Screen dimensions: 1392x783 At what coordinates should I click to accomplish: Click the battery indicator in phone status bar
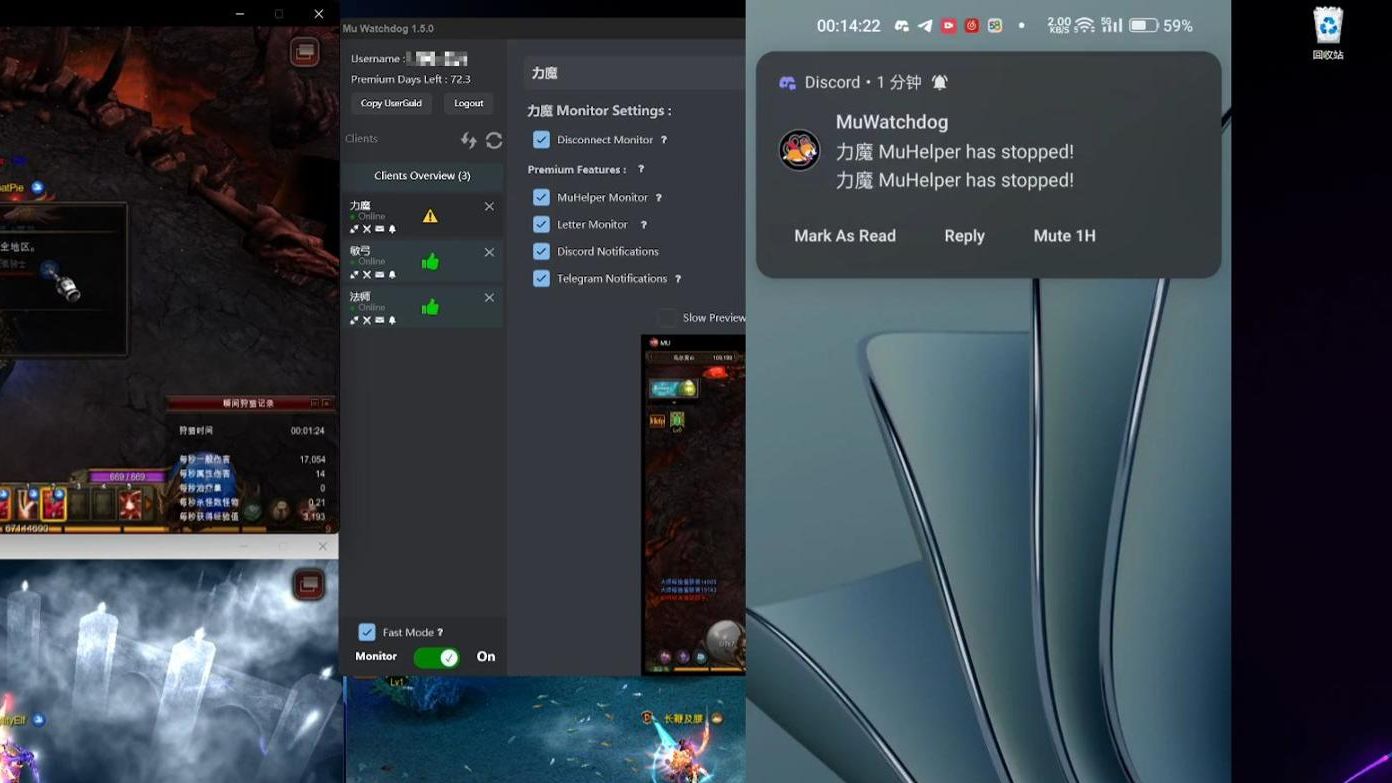(1144, 26)
